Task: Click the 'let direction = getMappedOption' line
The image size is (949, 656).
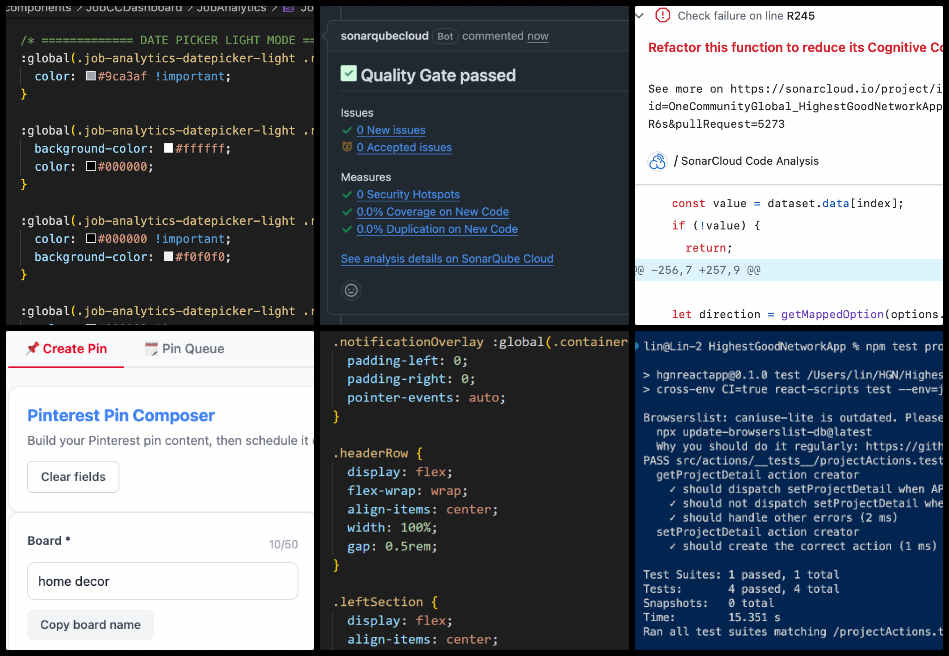Action: point(807,314)
